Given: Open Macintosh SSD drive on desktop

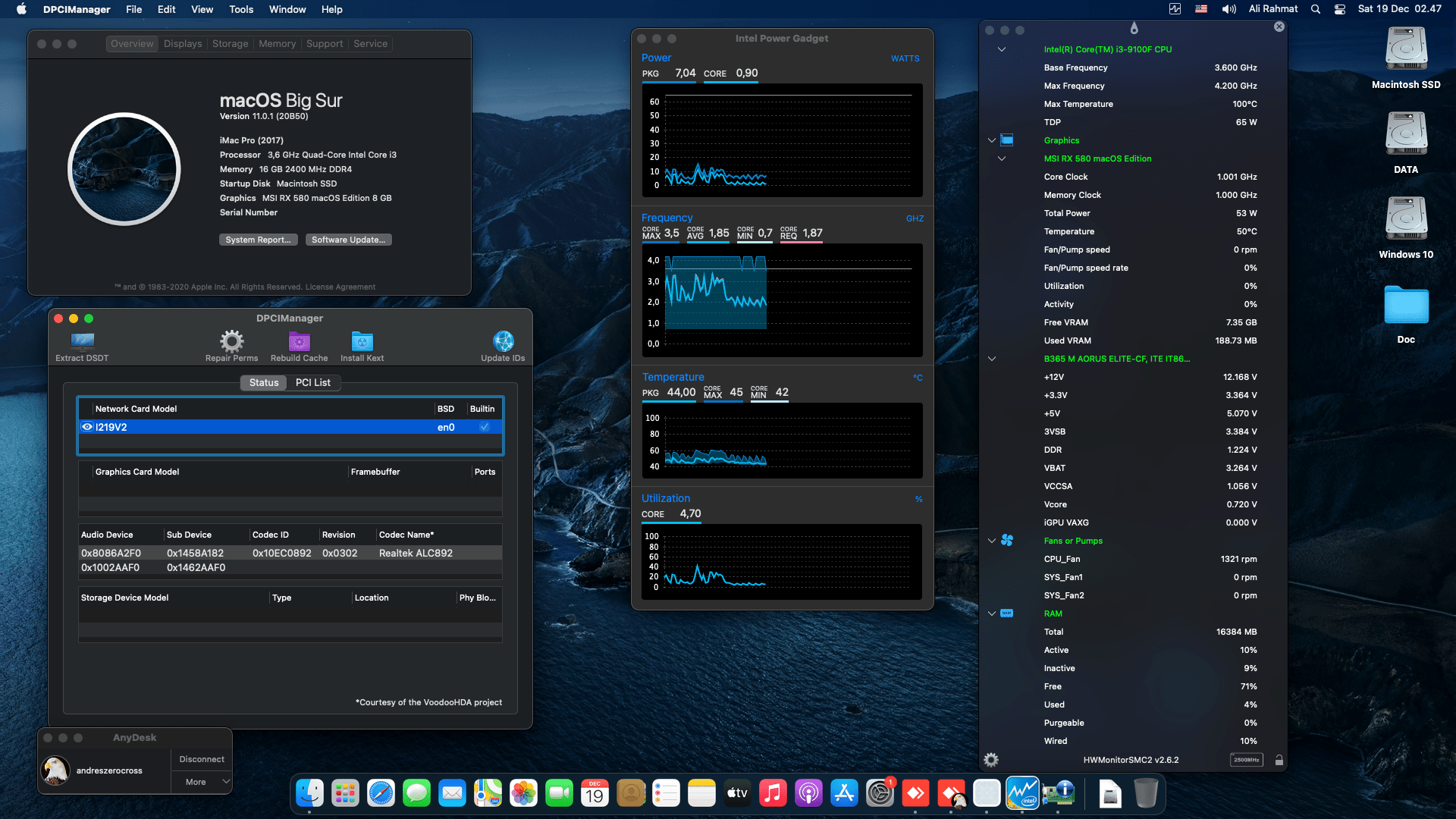Looking at the screenshot, I should point(1406,58).
